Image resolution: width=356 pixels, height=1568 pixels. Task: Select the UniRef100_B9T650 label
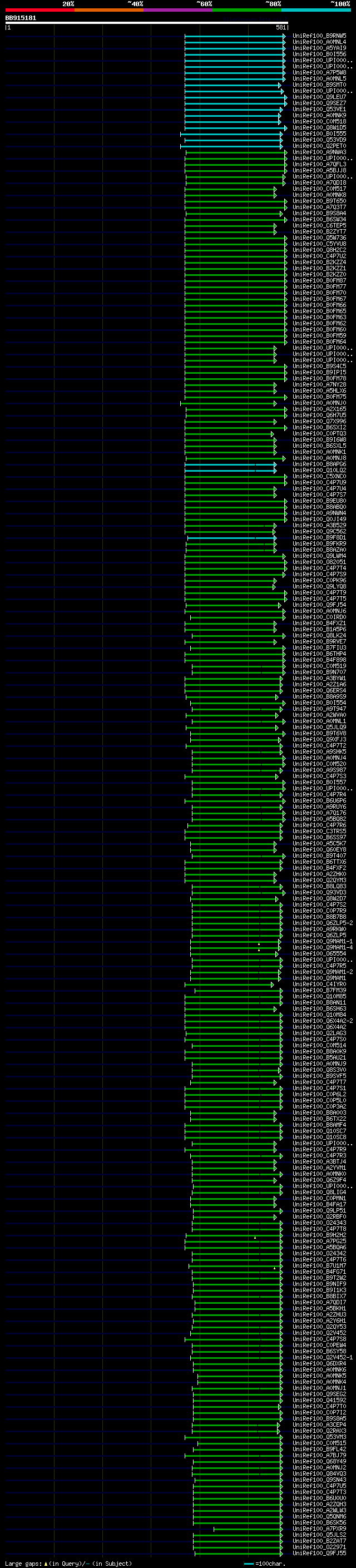tap(319, 201)
